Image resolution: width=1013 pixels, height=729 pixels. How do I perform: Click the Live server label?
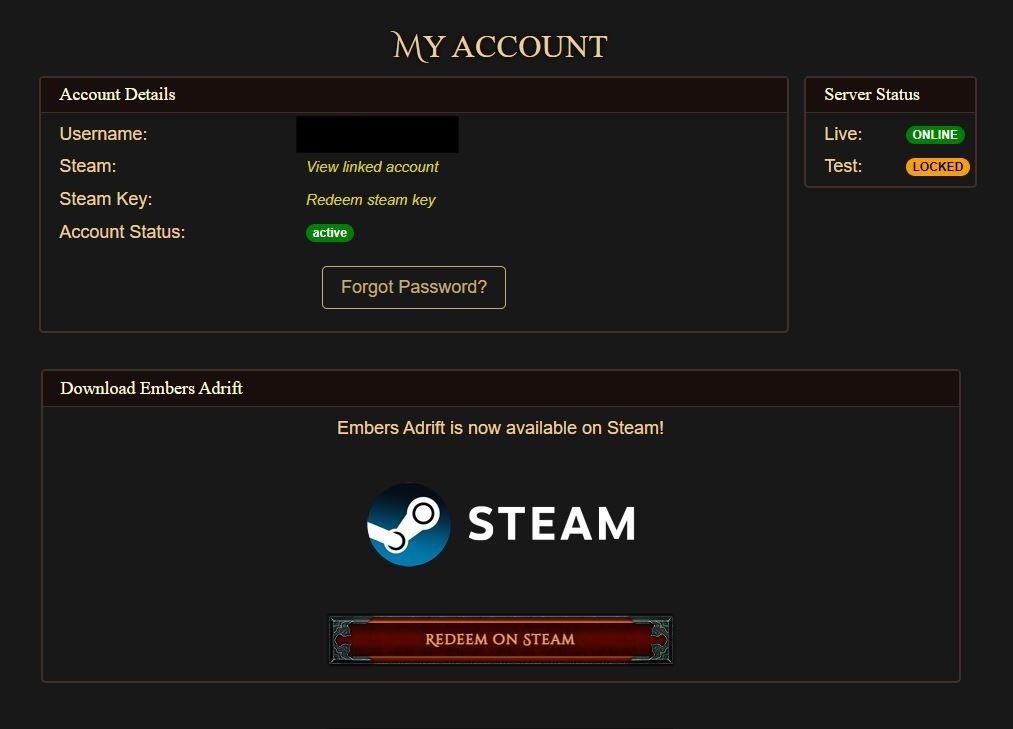(x=843, y=134)
